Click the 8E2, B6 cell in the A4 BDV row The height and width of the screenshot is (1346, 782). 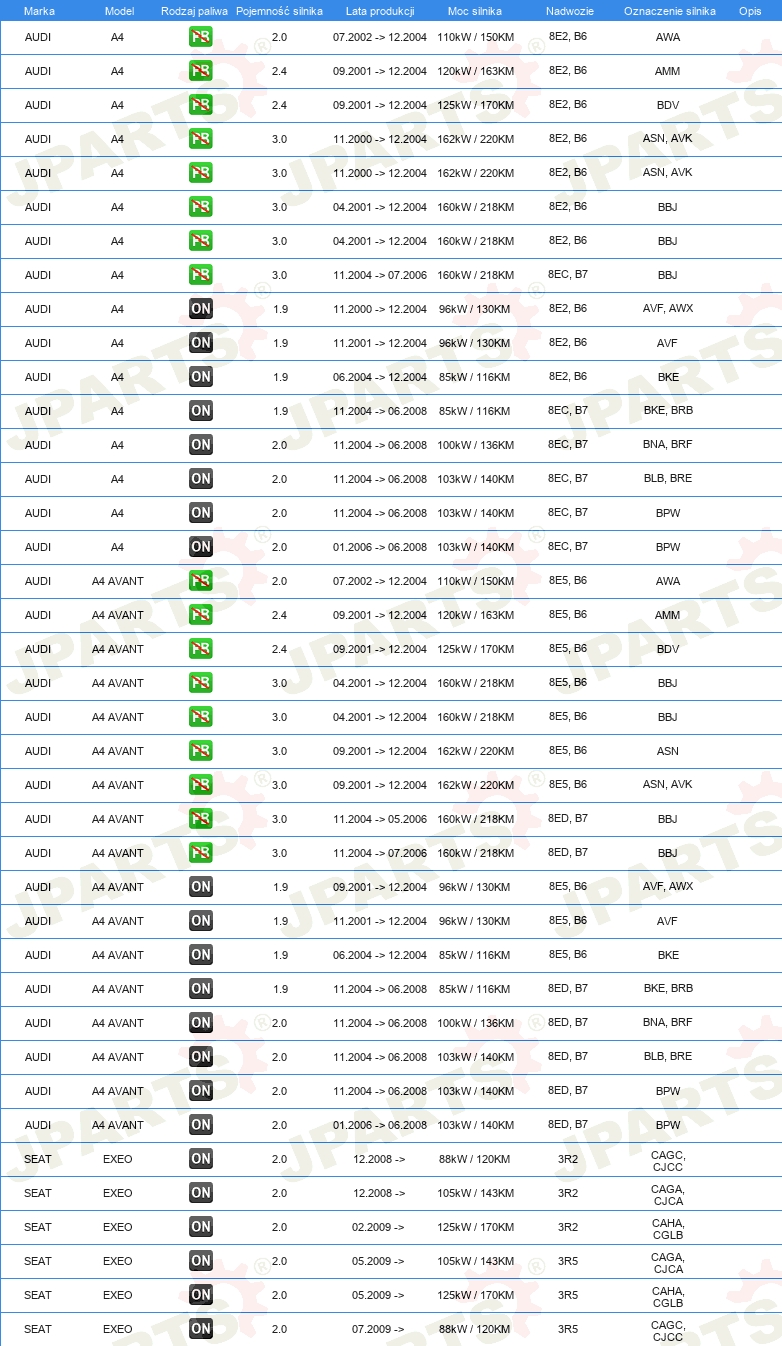568,104
